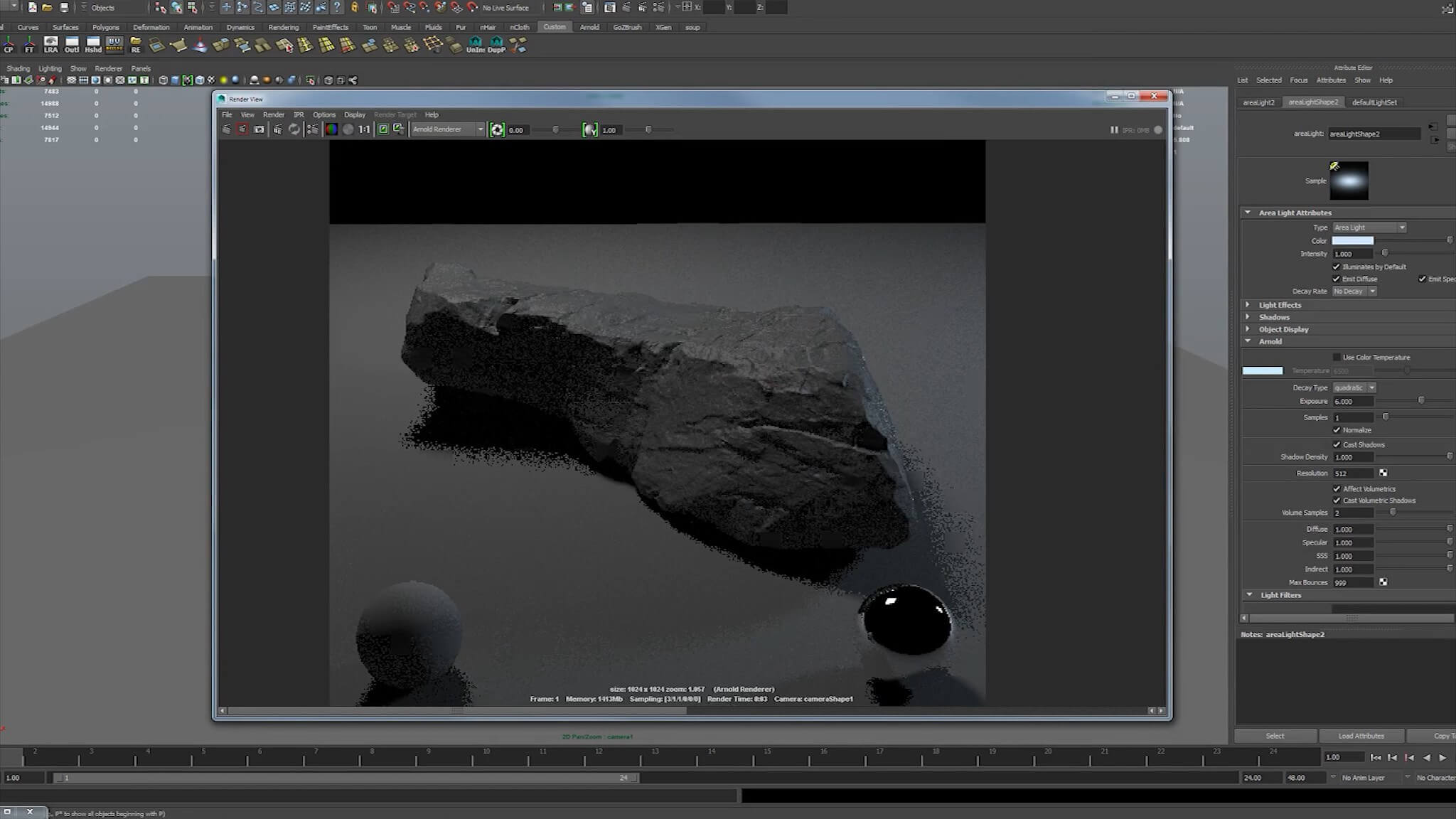Enable Use Color Temperature checkbox

[1337, 357]
